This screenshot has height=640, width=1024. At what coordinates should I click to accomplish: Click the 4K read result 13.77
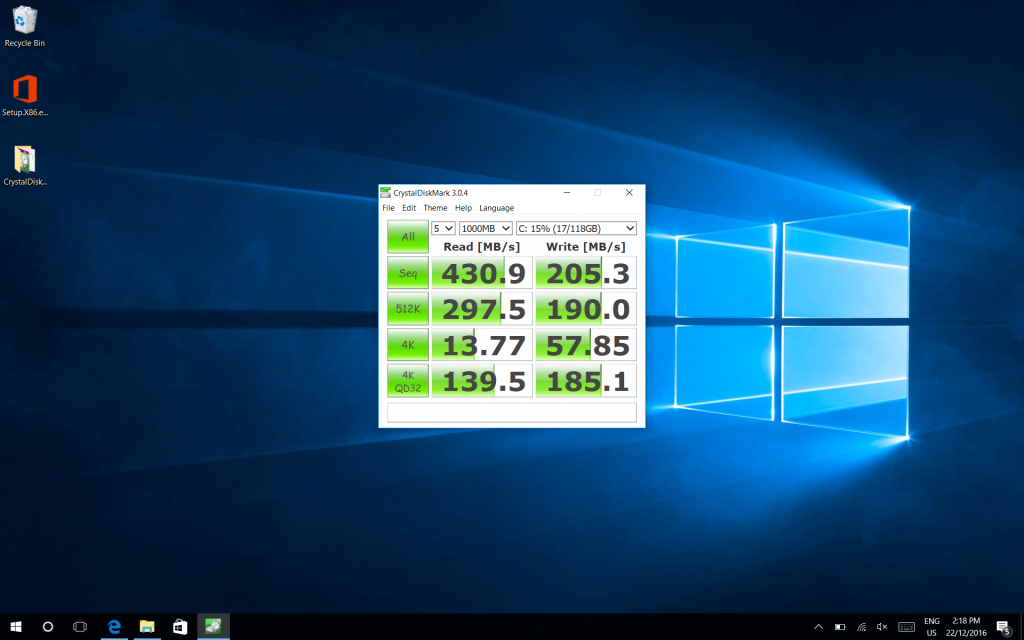482,344
